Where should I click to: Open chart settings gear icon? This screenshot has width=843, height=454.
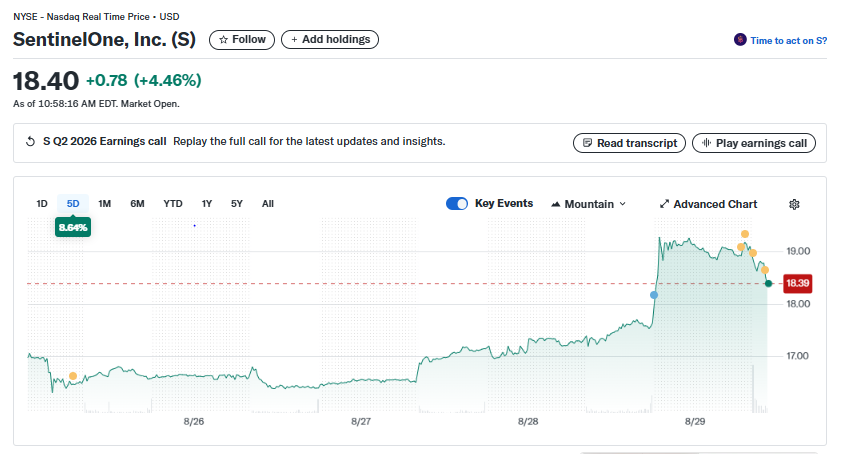pos(794,204)
